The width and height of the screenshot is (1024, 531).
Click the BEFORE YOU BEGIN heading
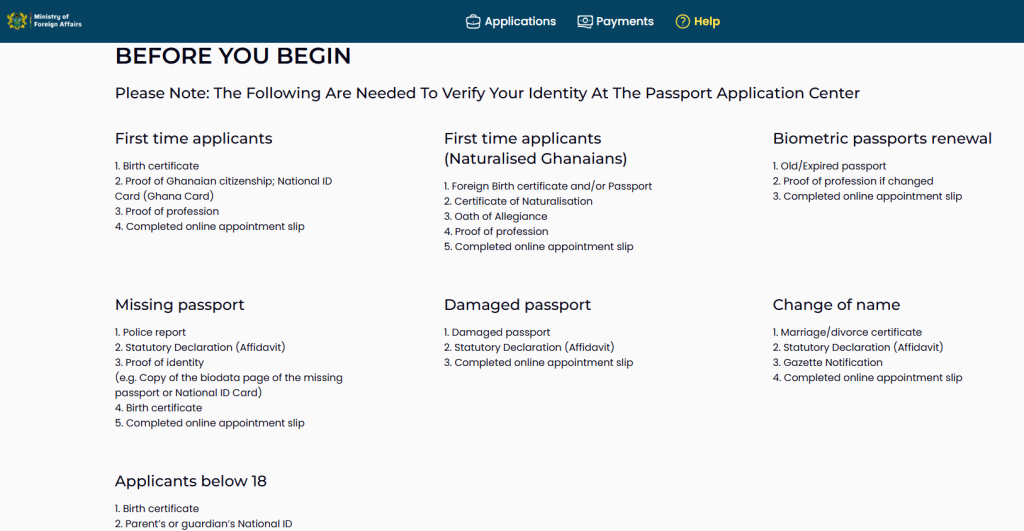tap(233, 56)
